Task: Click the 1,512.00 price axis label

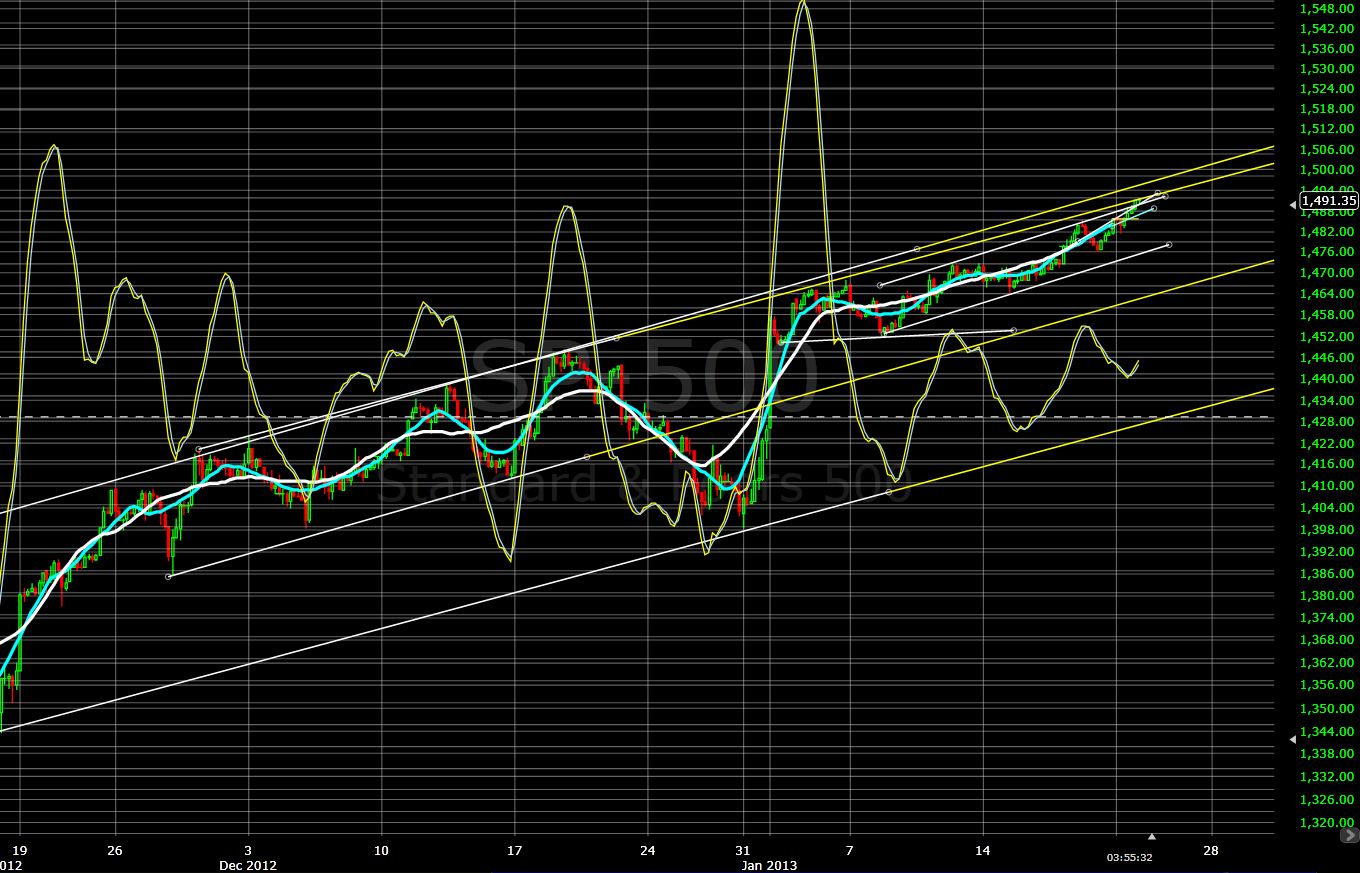Action: point(1326,128)
